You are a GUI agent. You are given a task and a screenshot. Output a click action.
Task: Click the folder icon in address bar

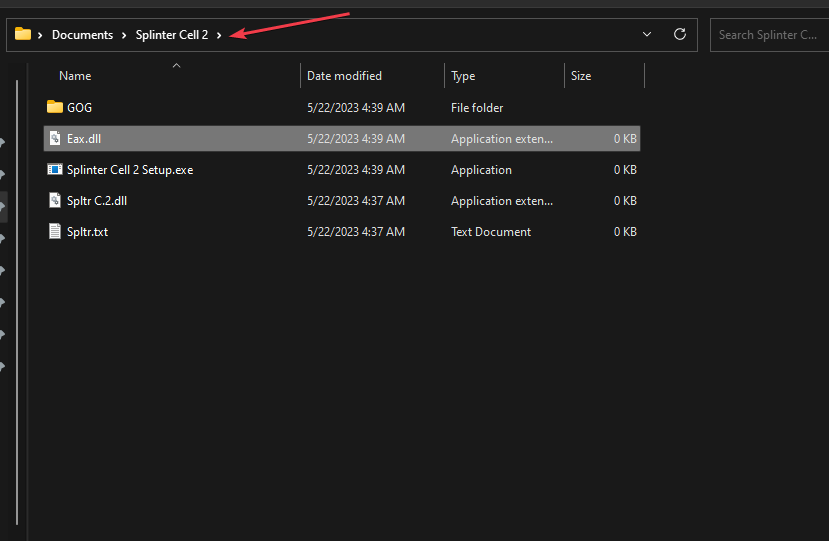click(23, 34)
